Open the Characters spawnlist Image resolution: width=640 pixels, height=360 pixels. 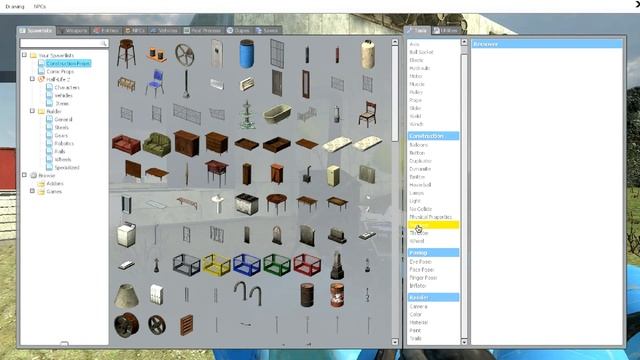[x=67, y=87]
